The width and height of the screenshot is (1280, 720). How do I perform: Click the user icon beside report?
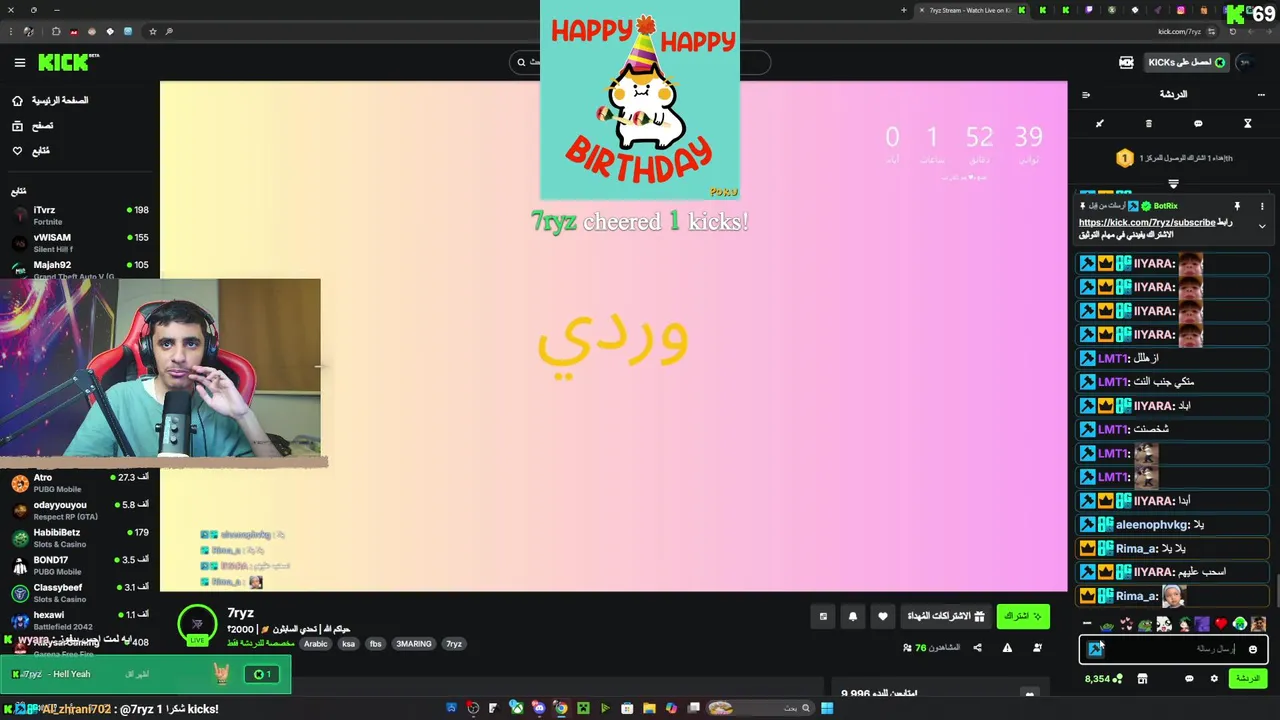[x=1037, y=648]
